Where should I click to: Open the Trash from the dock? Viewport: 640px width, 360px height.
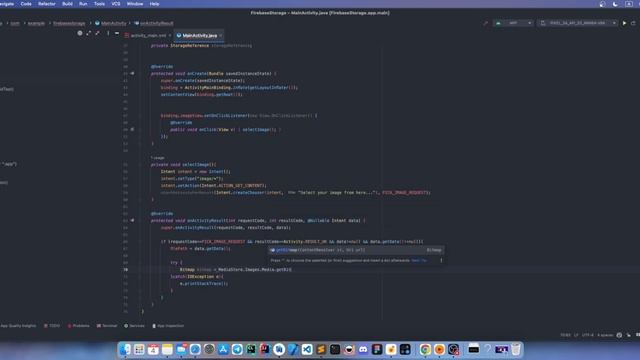click(x=516, y=349)
